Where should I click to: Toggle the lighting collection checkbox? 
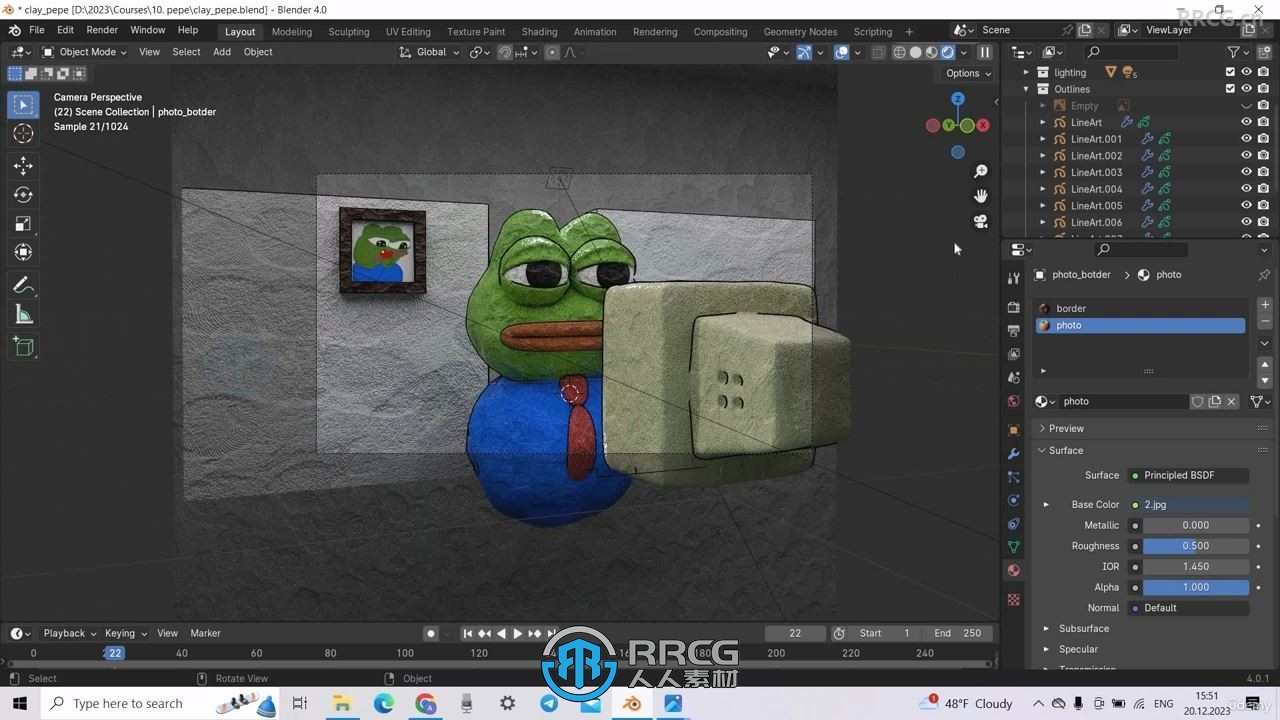(1230, 72)
